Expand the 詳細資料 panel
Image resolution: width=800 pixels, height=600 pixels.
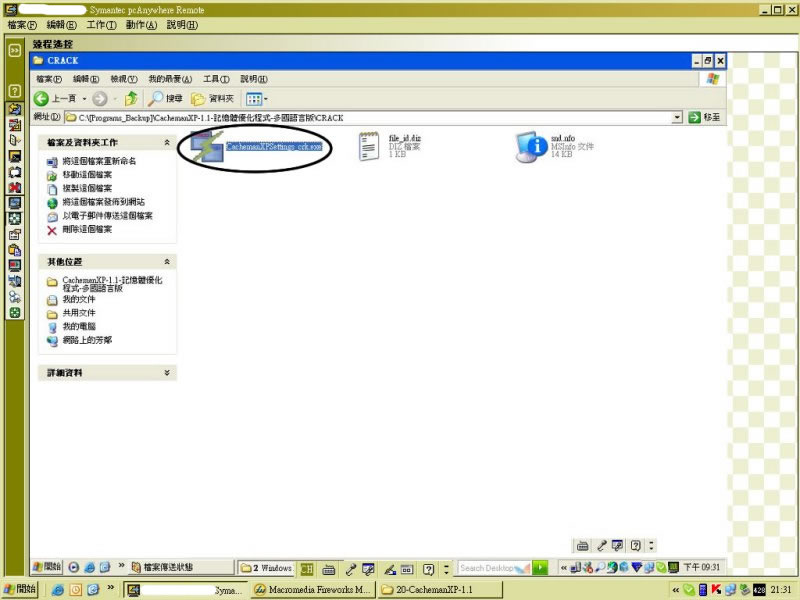pyautogui.click(x=167, y=373)
